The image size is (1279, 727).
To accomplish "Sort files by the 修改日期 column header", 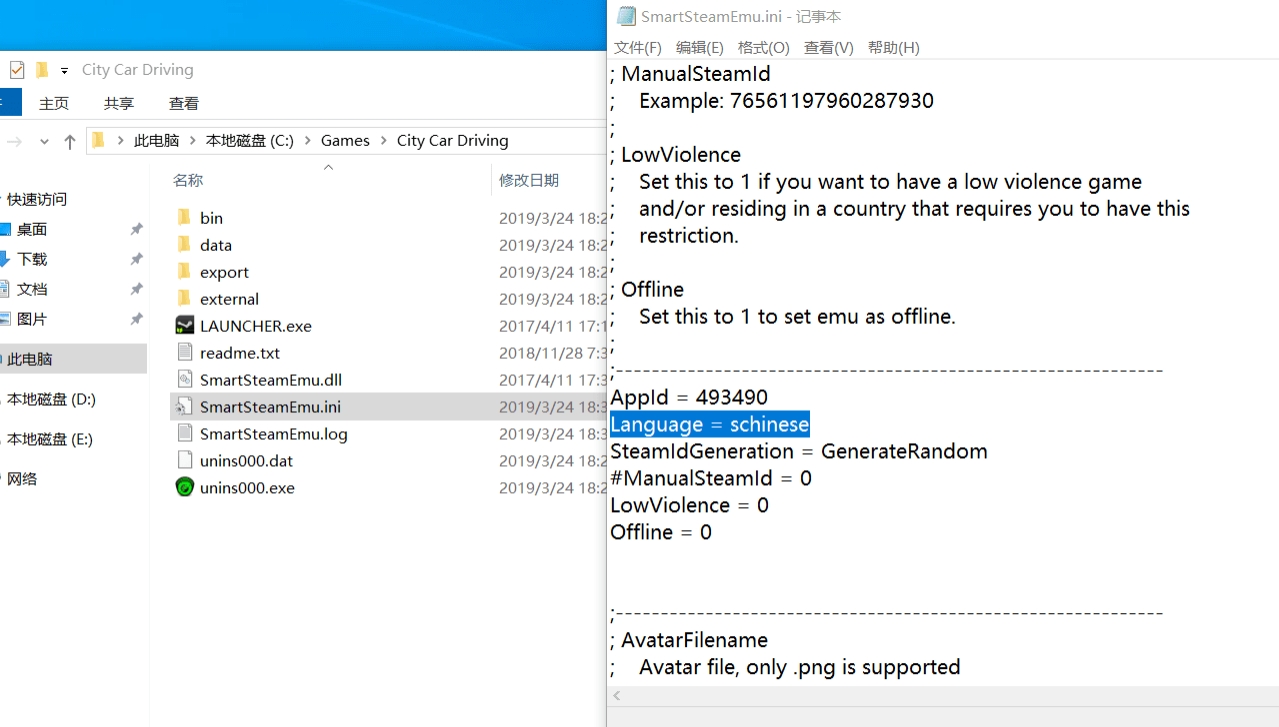I will 529,180.
